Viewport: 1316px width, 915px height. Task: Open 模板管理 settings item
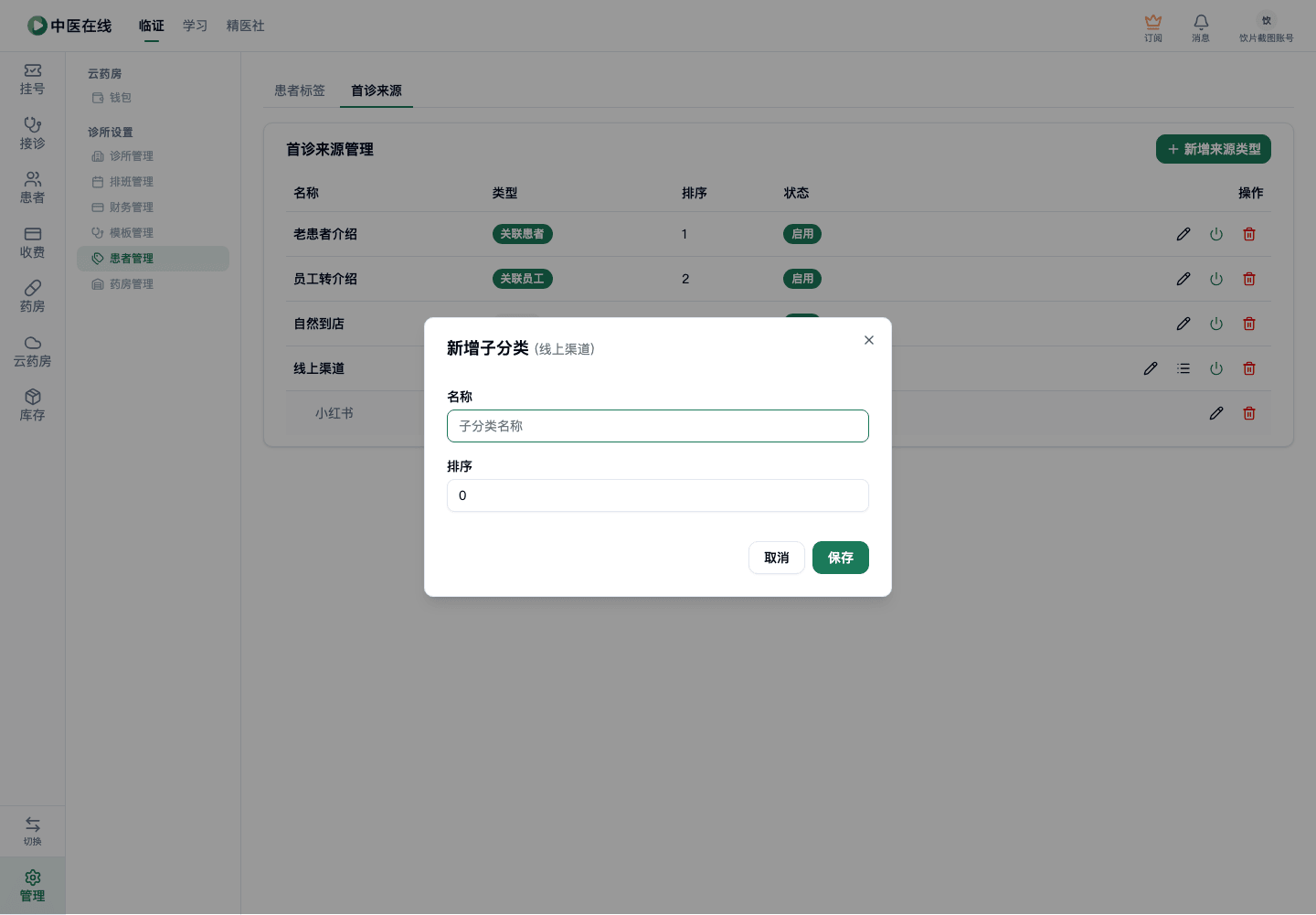(x=122, y=233)
